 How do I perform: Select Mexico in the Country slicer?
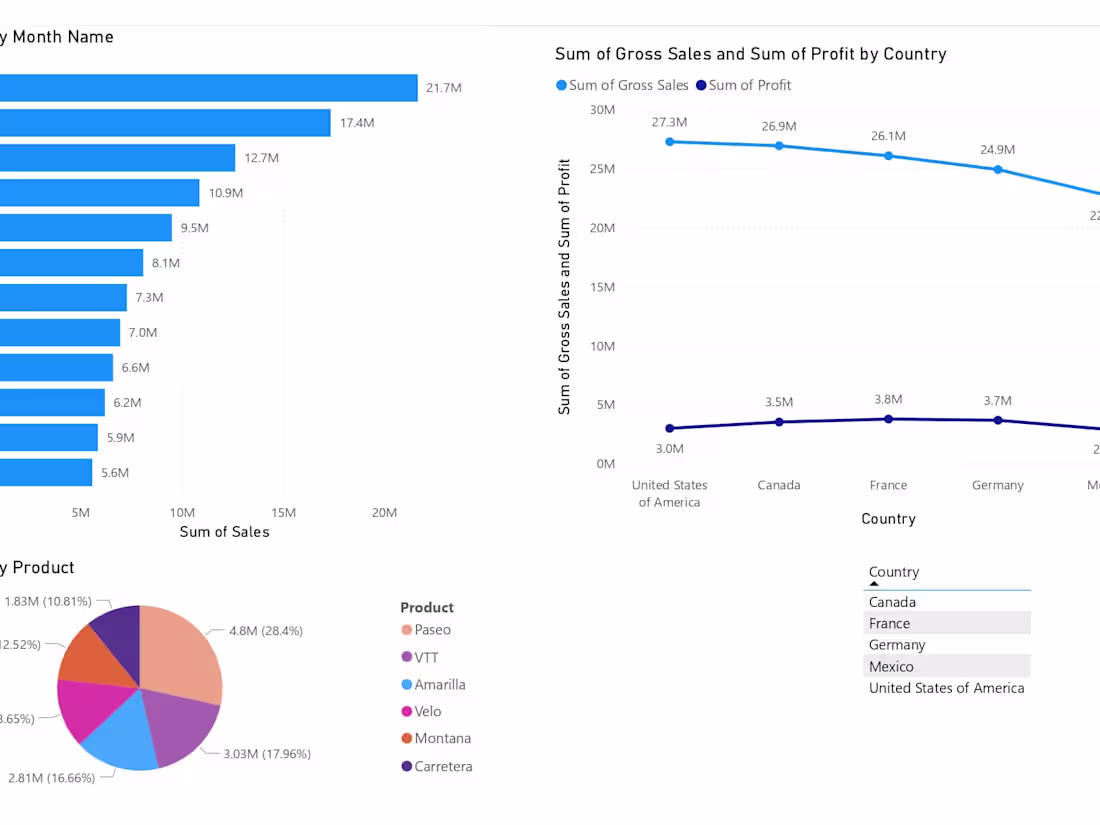pyautogui.click(x=947, y=666)
